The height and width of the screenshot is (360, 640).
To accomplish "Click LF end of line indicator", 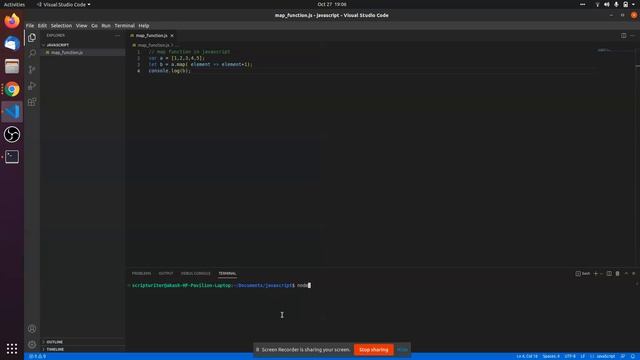I will tap(583, 356).
